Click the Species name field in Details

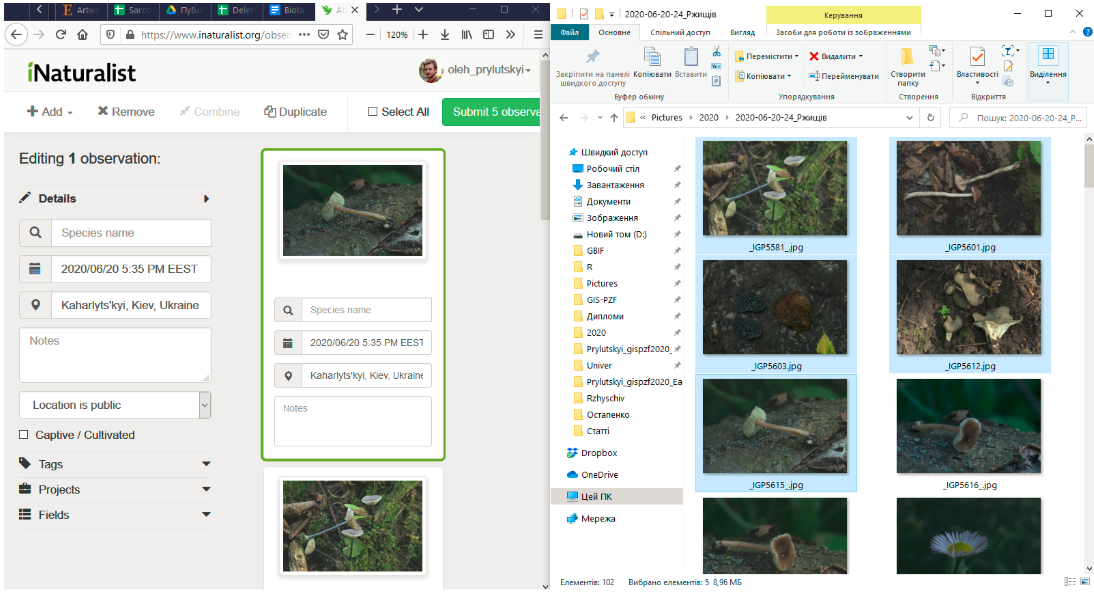click(x=131, y=233)
